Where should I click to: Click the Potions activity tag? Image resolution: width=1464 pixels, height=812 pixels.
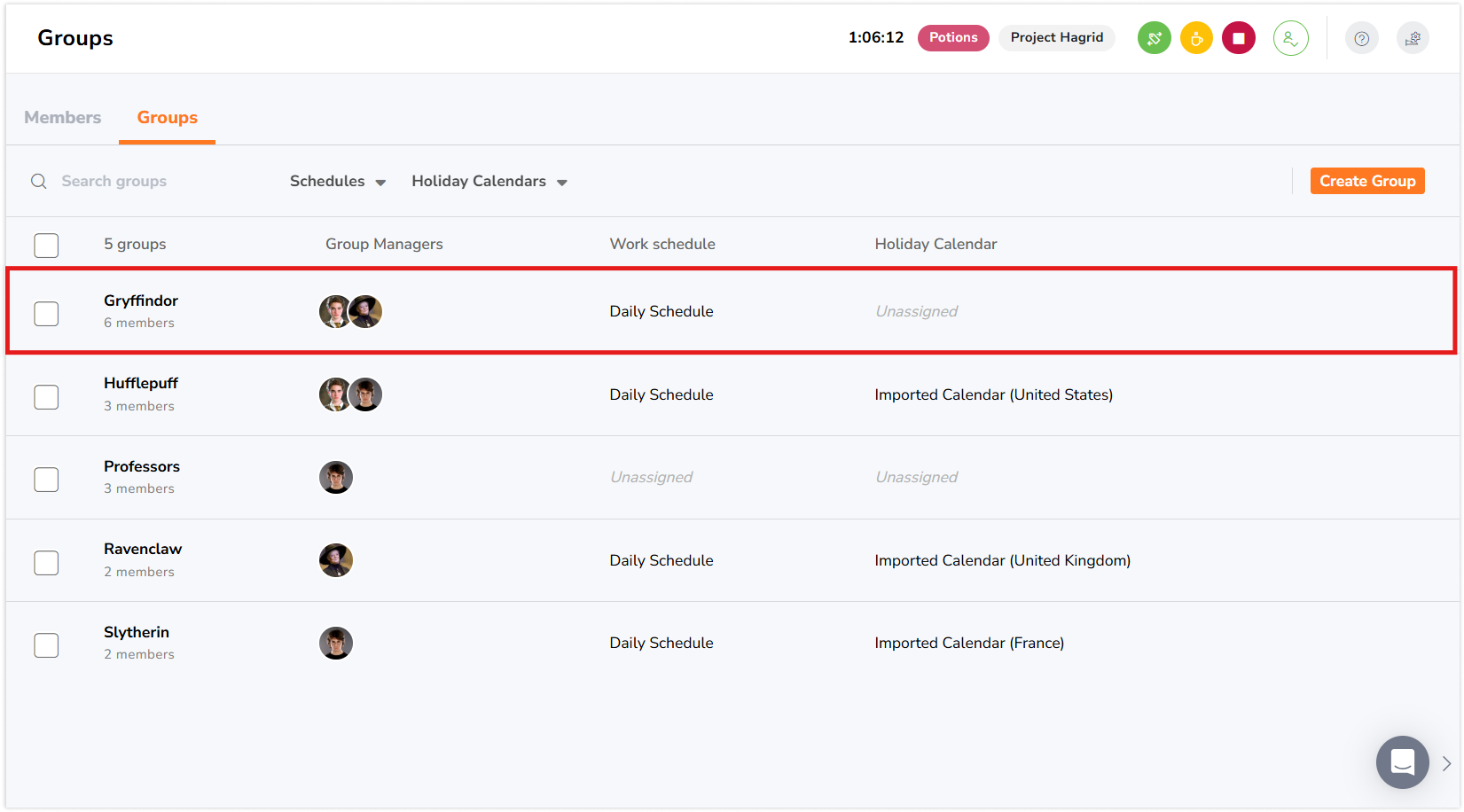[953, 37]
